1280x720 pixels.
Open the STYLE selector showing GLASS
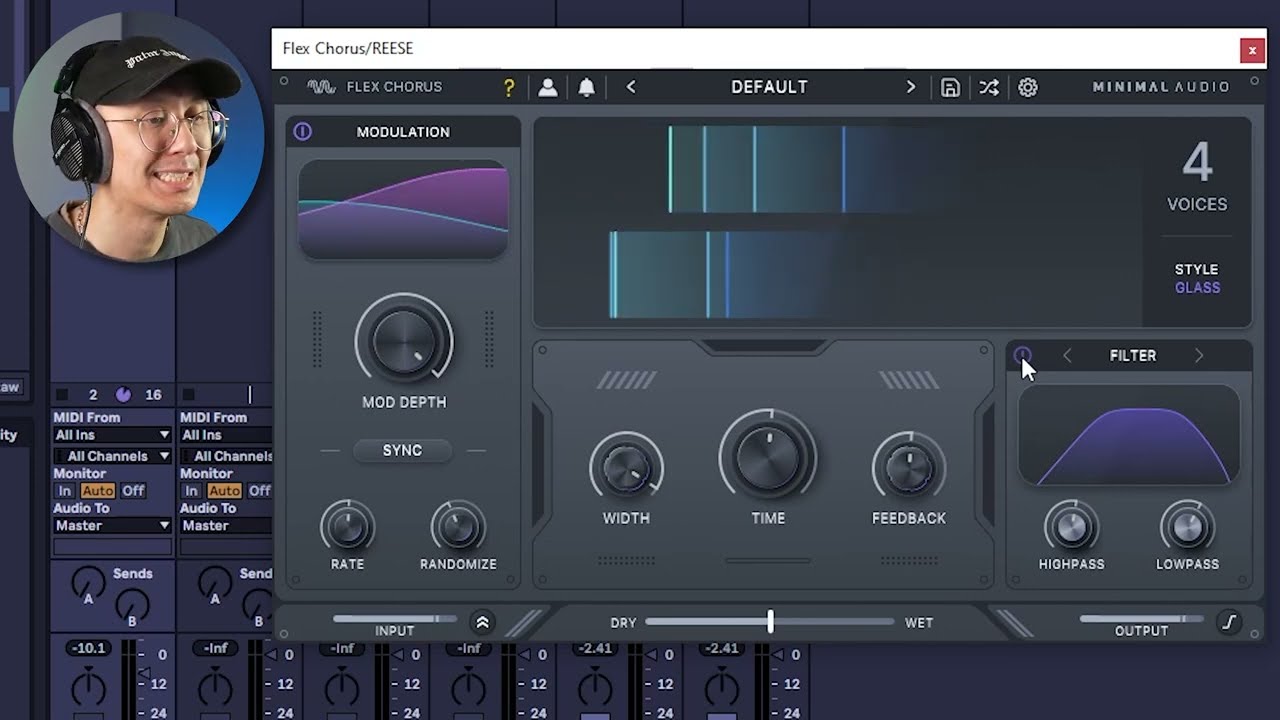pos(1197,279)
